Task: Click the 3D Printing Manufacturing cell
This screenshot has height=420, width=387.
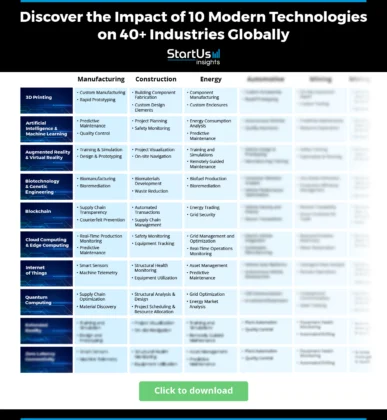Action: 101,100
